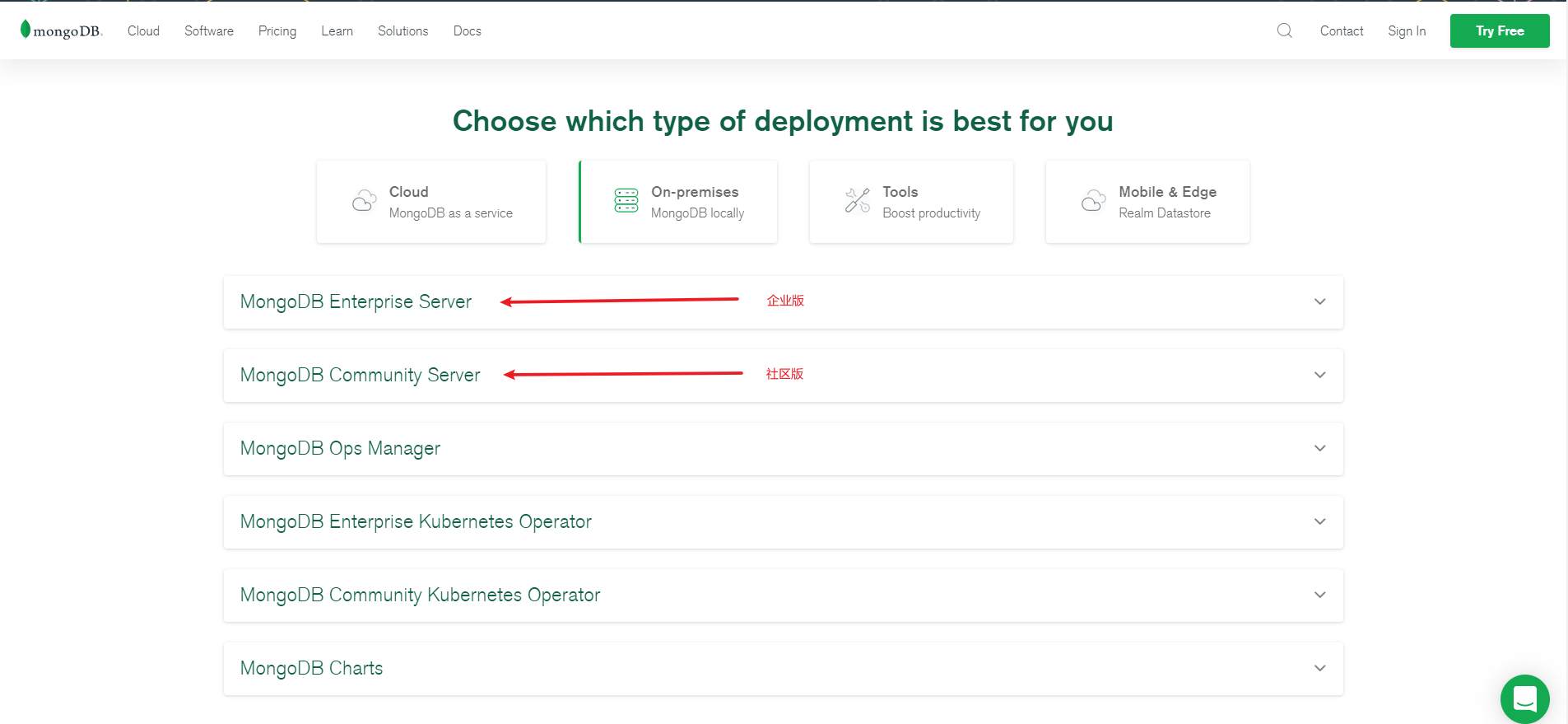This screenshot has height=724, width=1568.
Task: Click the Contact link
Action: (x=1342, y=30)
